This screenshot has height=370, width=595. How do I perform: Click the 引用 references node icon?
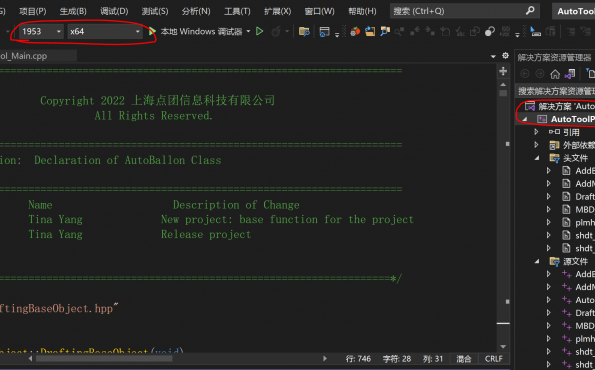(x=554, y=132)
